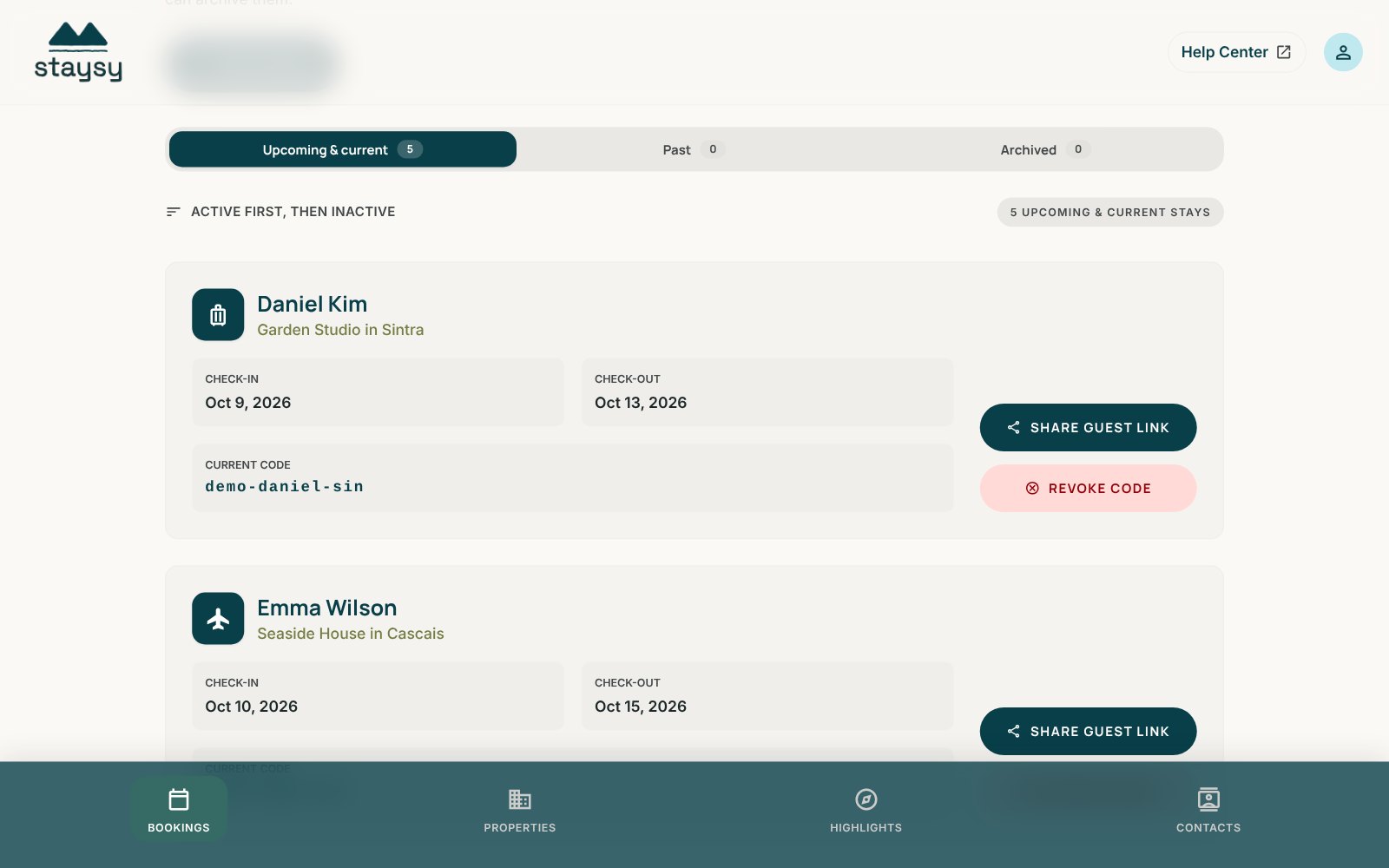
Task: Share guest link for Emma Wilson
Action: click(1088, 732)
